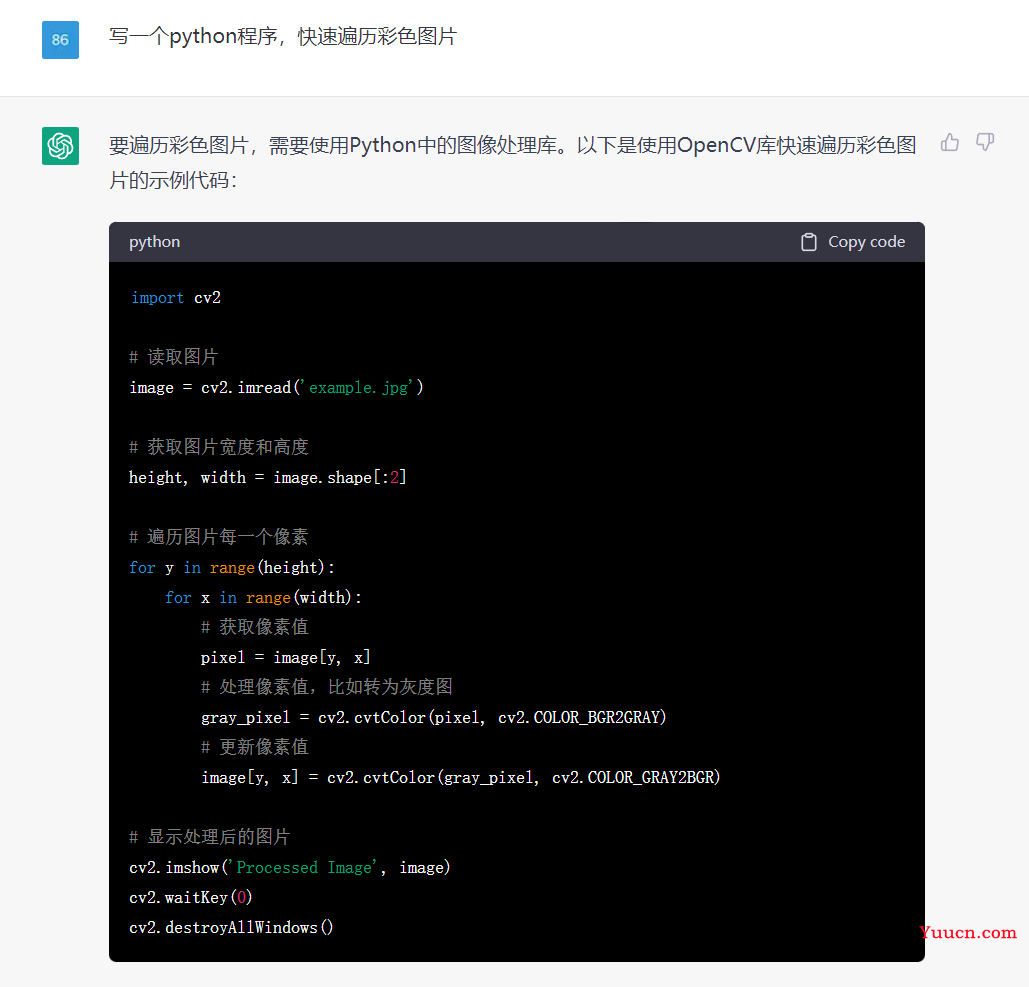The width and height of the screenshot is (1029, 987).
Task: Click the 'pixel = image[y, x]' line
Action: coord(285,658)
